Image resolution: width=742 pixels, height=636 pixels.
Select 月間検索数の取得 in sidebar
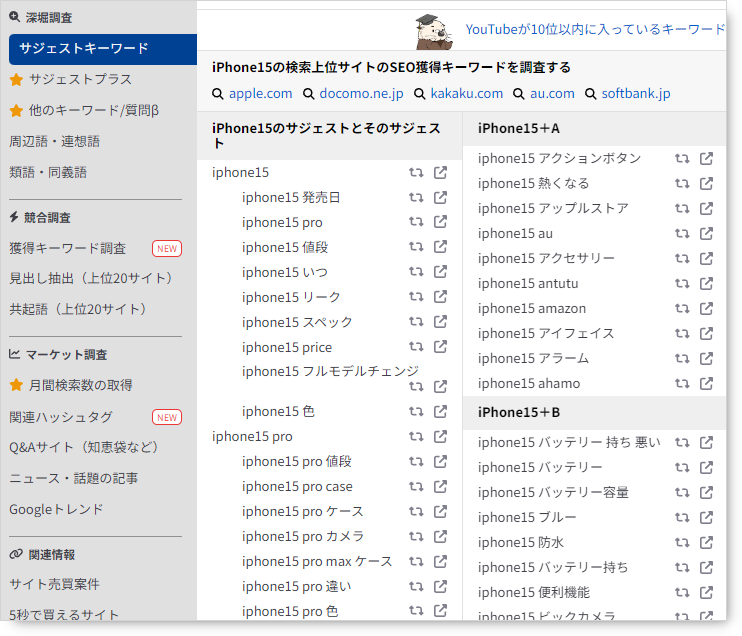point(80,385)
